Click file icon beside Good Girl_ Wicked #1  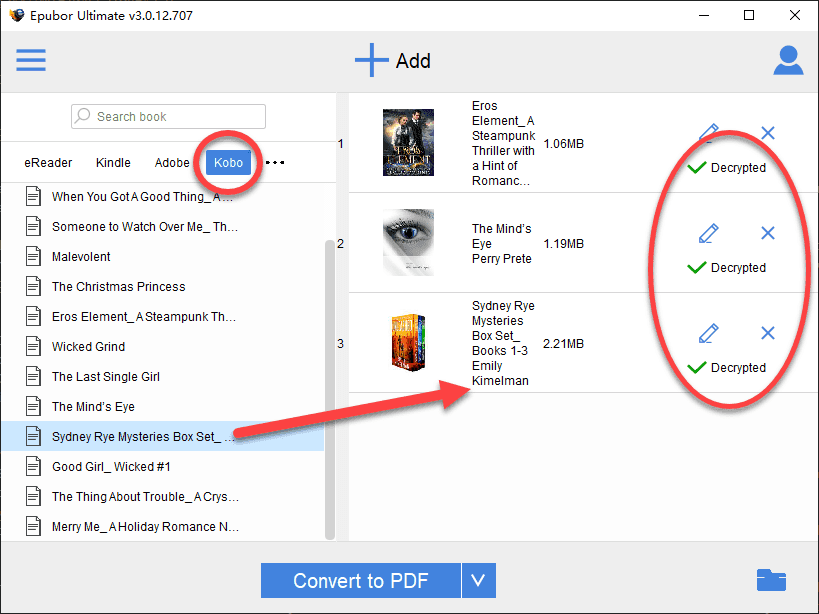(33, 466)
